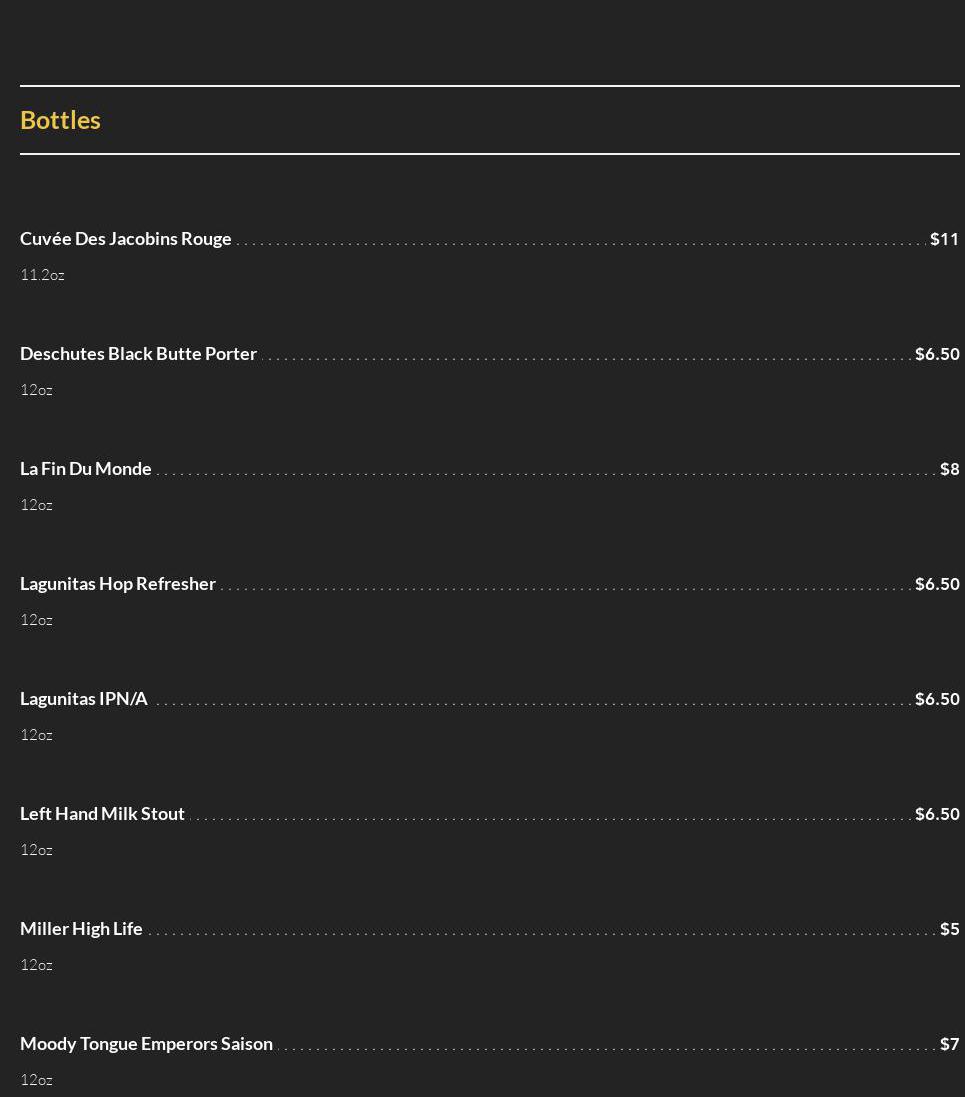Select the Left Hand Milk Stout price
This screenshot has width=965, height=1097.
(x=937, y=814)
